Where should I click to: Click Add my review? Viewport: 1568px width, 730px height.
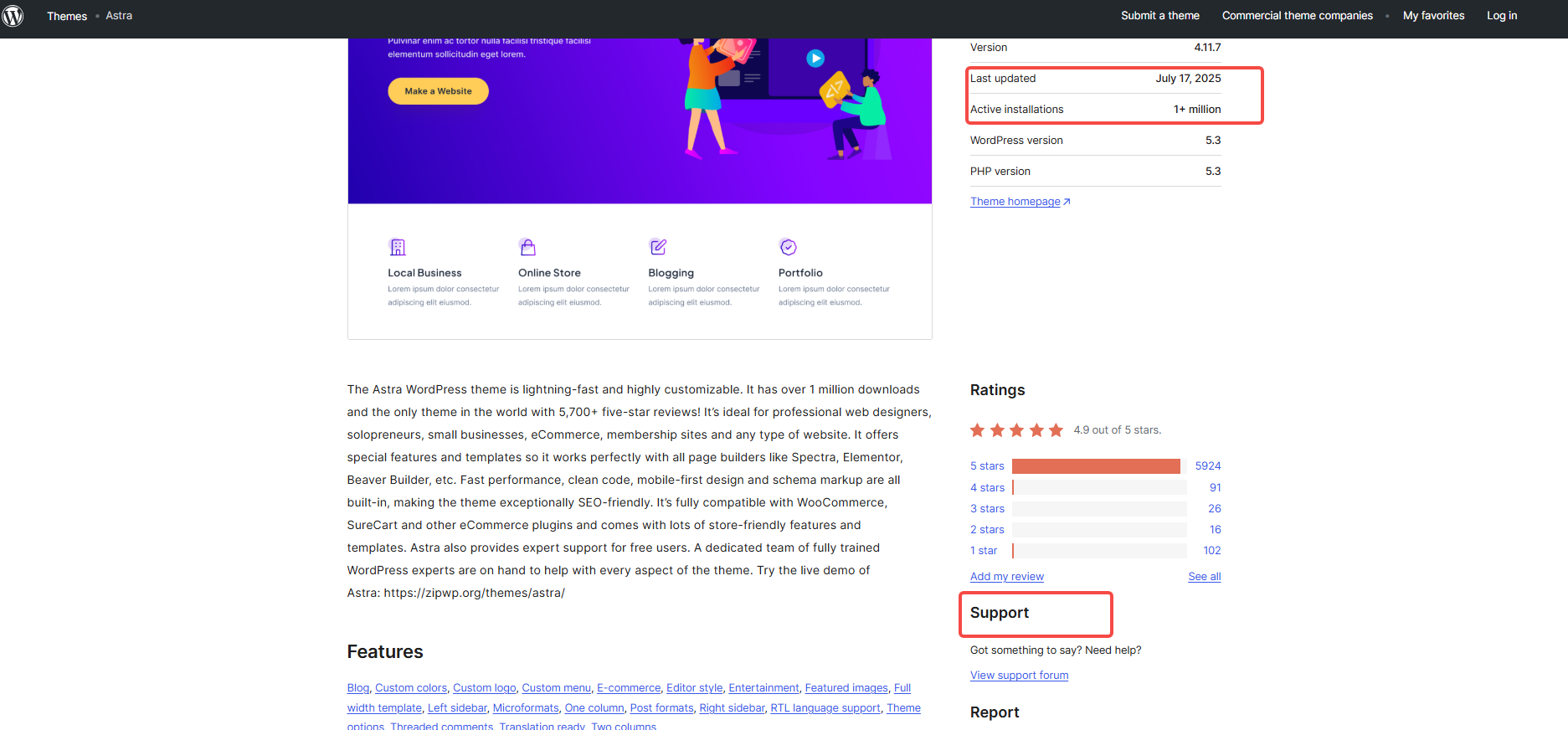1007,577
